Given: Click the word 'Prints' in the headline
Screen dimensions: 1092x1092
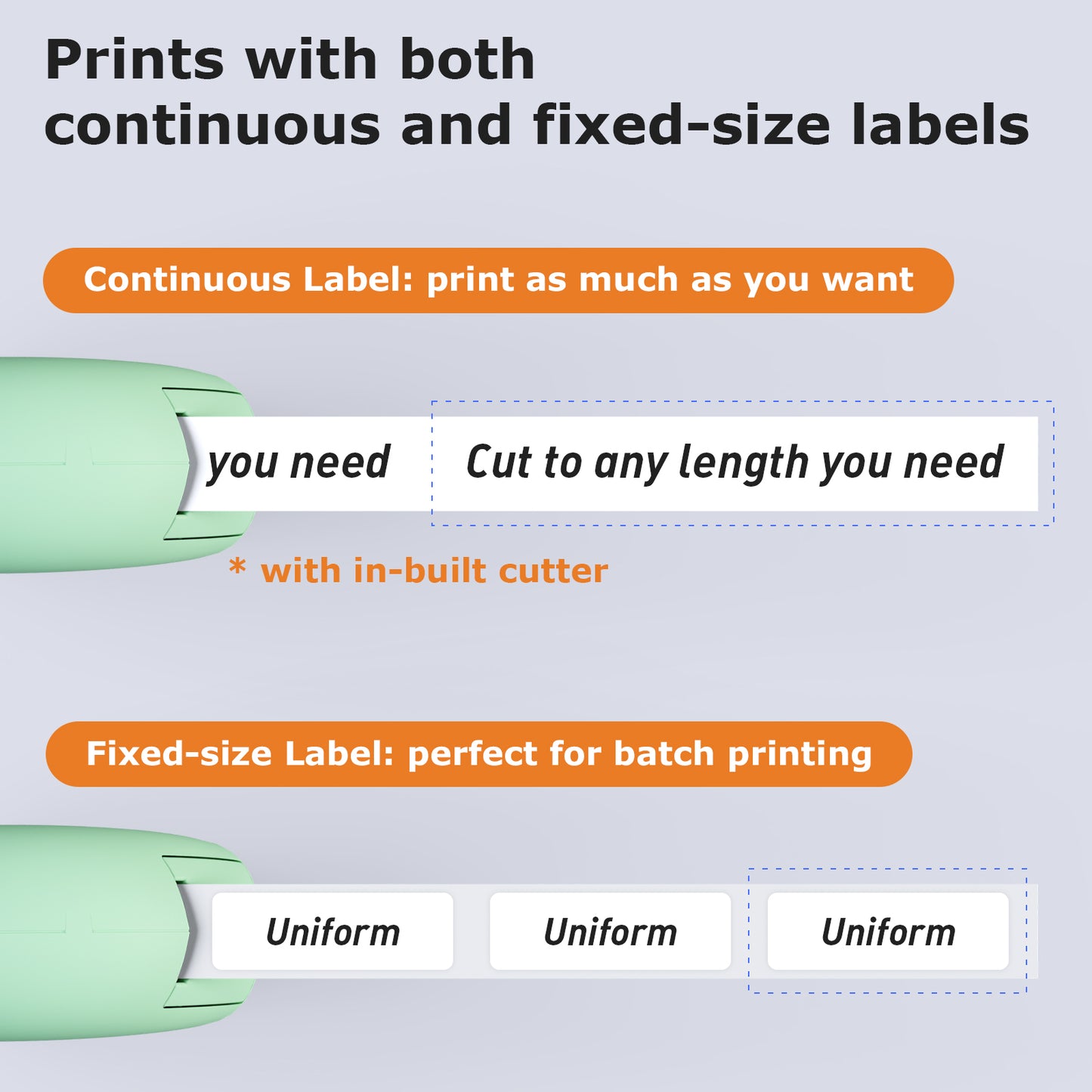Looking at the screenshot, I should pos(135,60).
